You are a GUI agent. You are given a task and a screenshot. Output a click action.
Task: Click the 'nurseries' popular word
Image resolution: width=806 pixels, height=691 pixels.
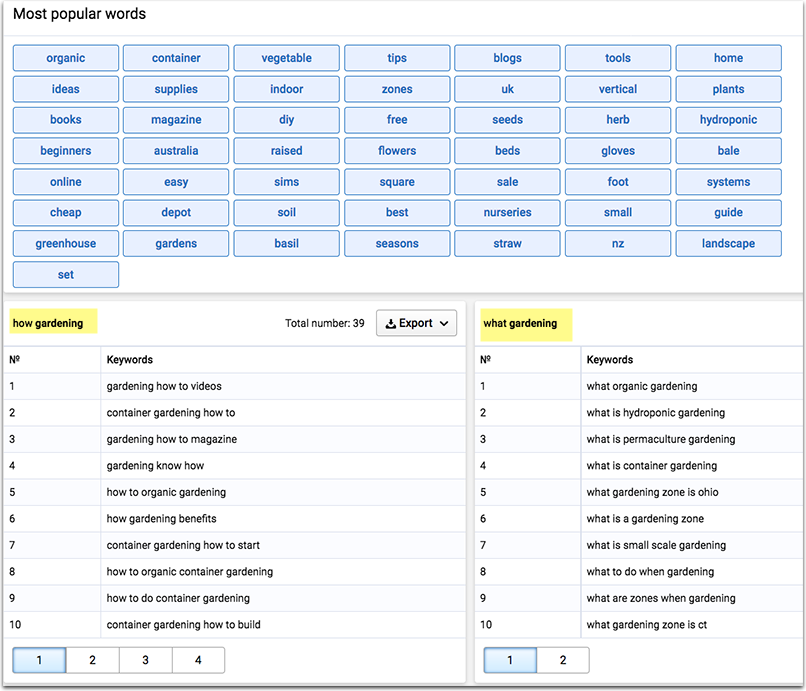507,213
